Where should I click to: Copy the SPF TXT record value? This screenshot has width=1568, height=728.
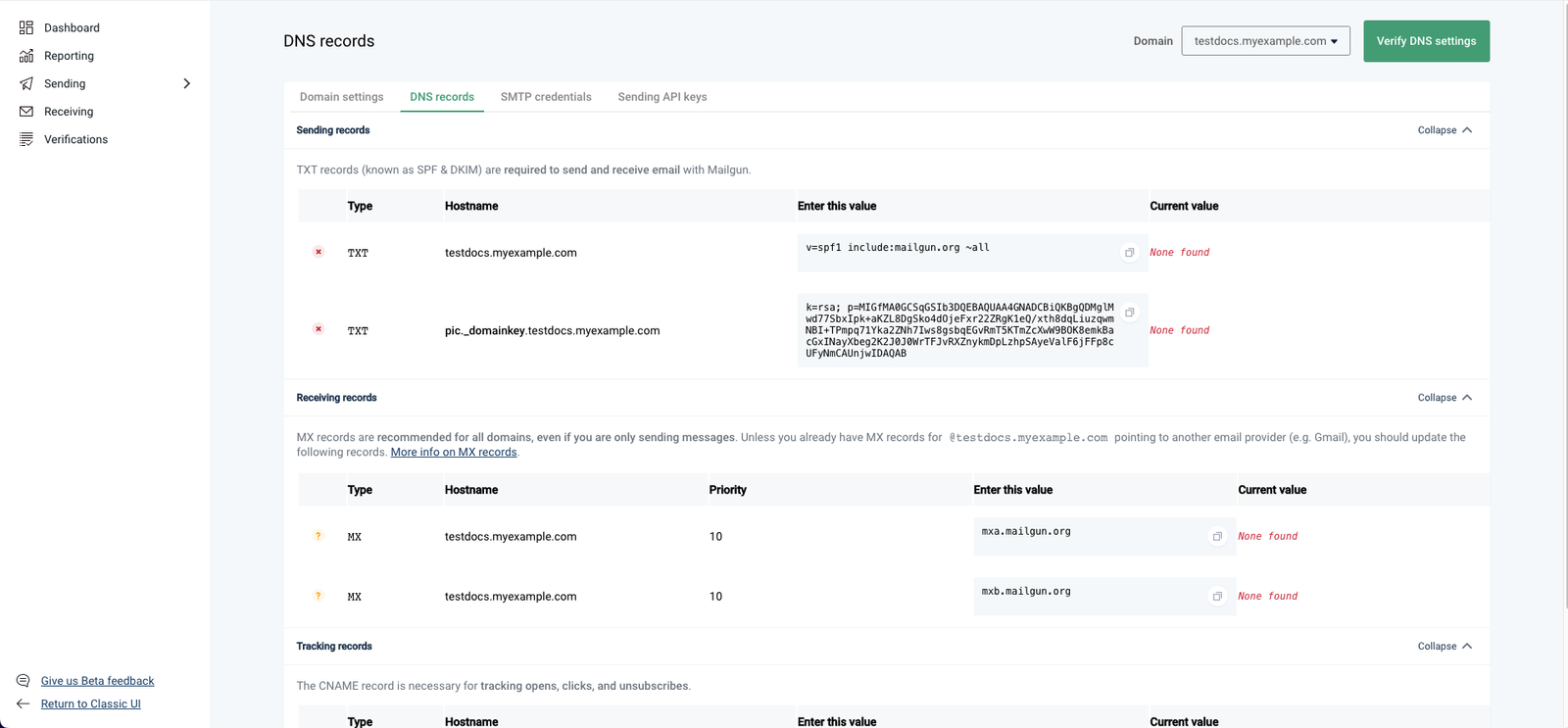pyautogui.click(x=1129, y=253)
